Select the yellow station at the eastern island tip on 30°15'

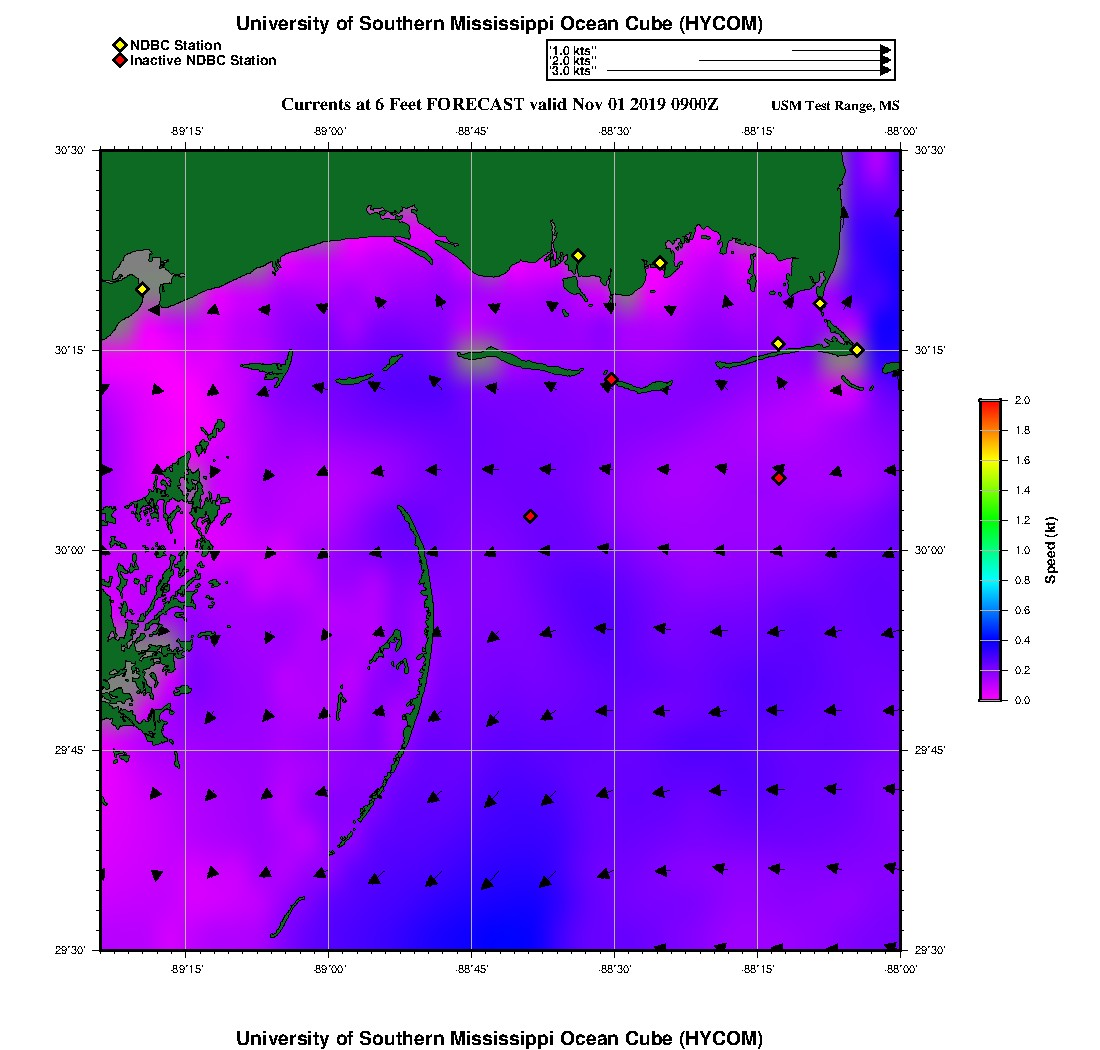pyautogui.click(x=857, y=350)
